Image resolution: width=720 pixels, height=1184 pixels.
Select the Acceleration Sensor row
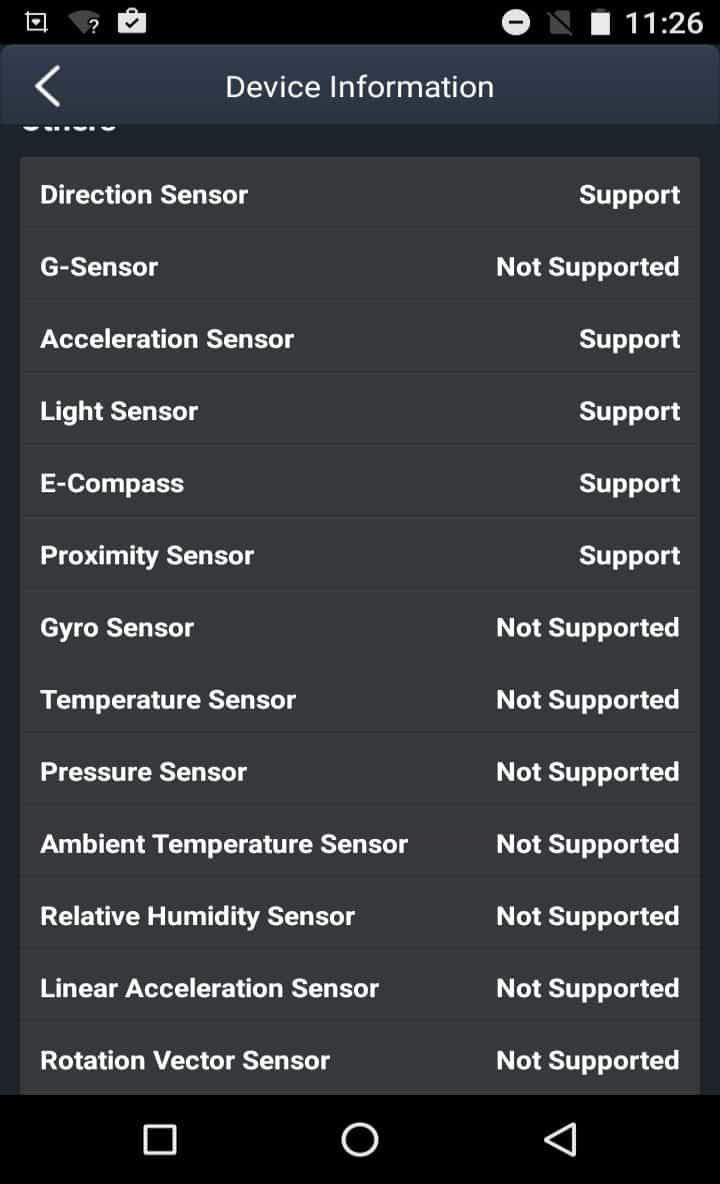(x=360, y=339)
